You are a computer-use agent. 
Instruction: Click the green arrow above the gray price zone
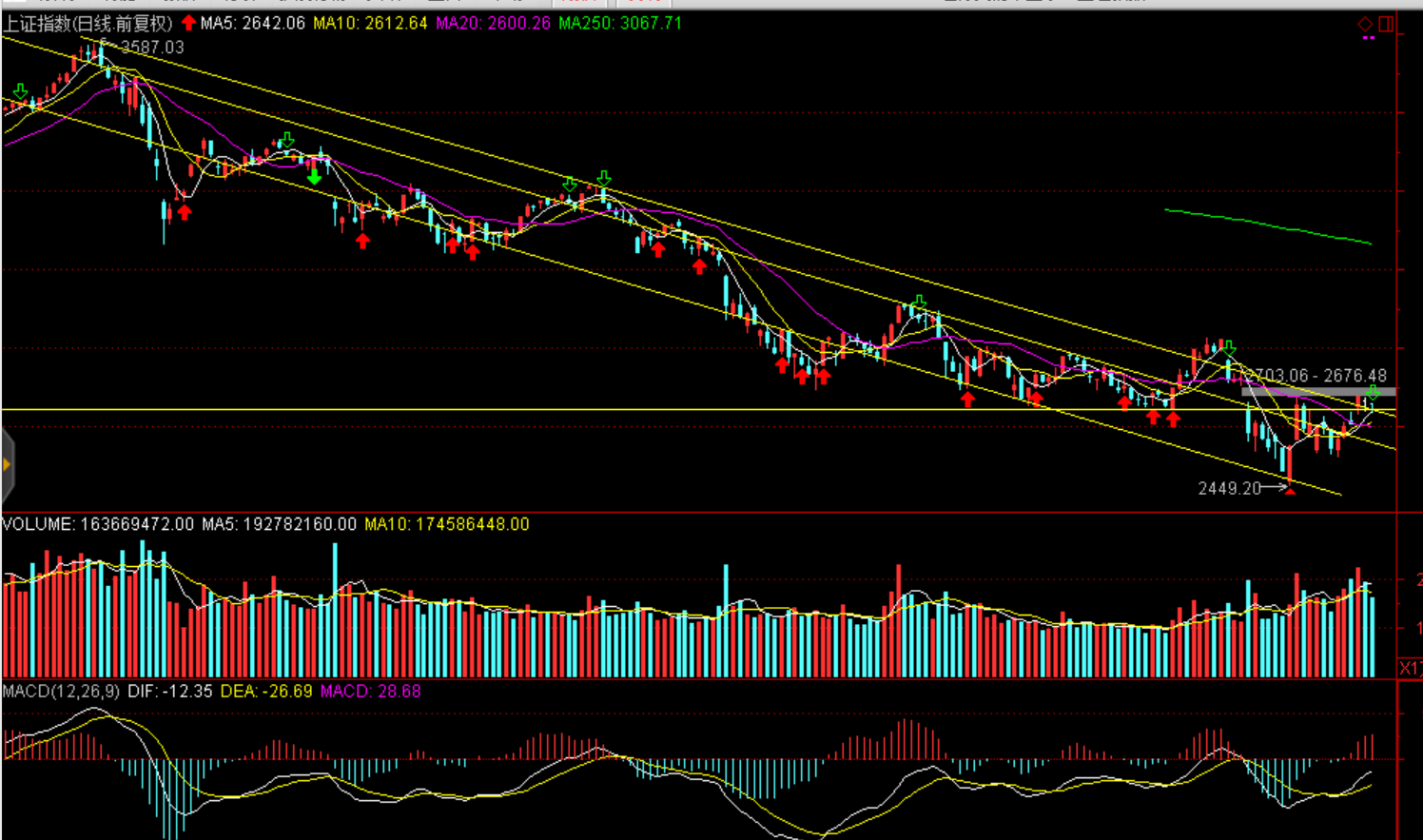[1373, 393]
